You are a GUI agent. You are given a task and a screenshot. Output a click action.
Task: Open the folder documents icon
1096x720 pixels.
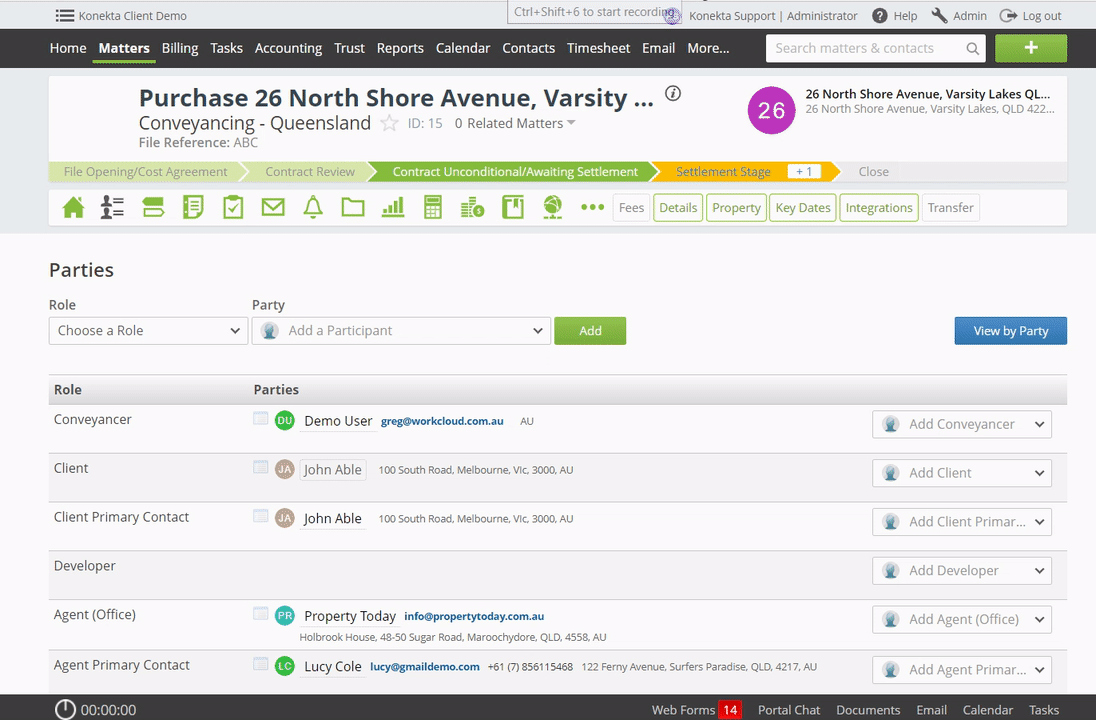tap(353, 207)
